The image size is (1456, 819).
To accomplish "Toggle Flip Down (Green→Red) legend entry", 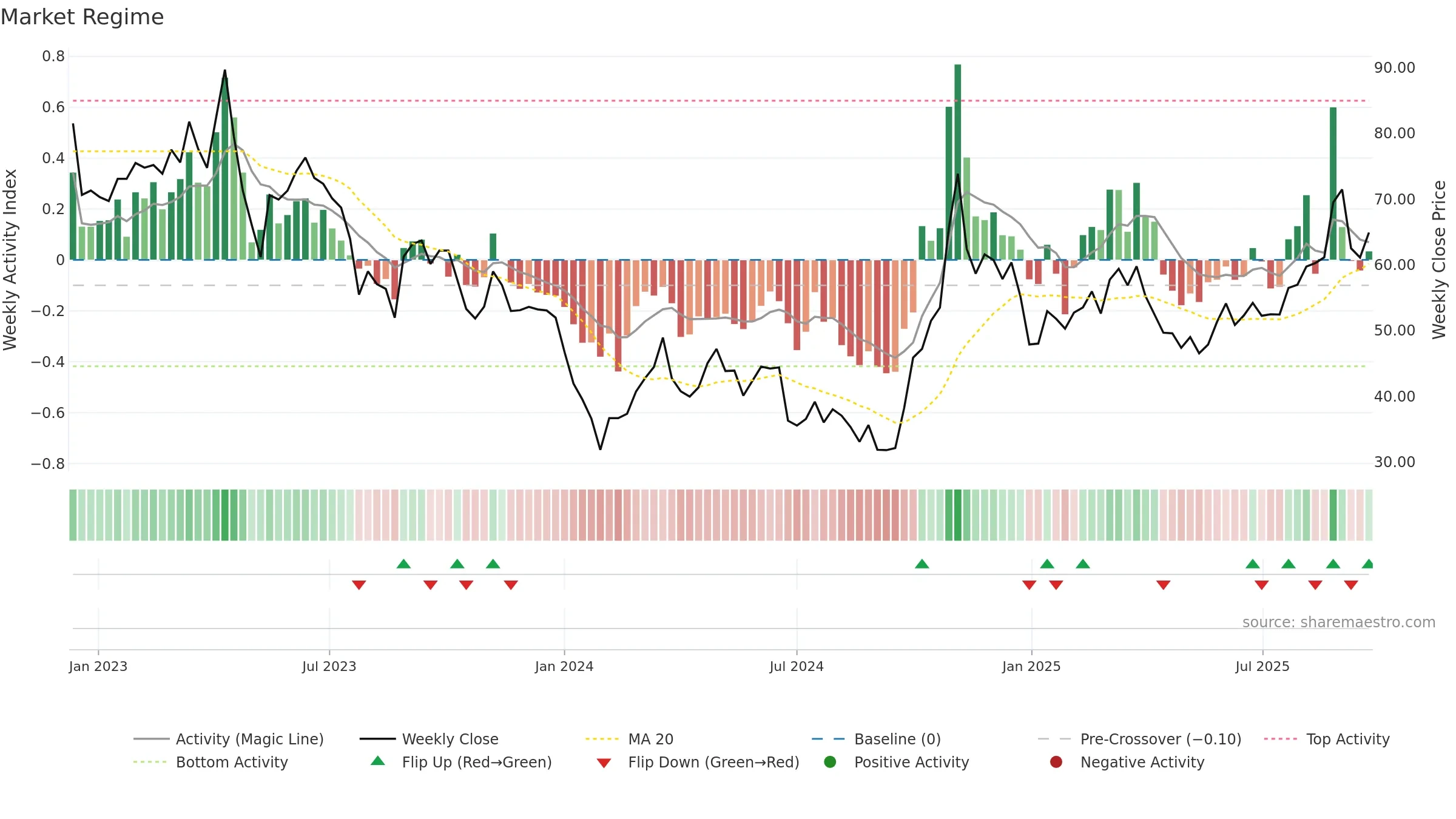I will coord(698,762).
